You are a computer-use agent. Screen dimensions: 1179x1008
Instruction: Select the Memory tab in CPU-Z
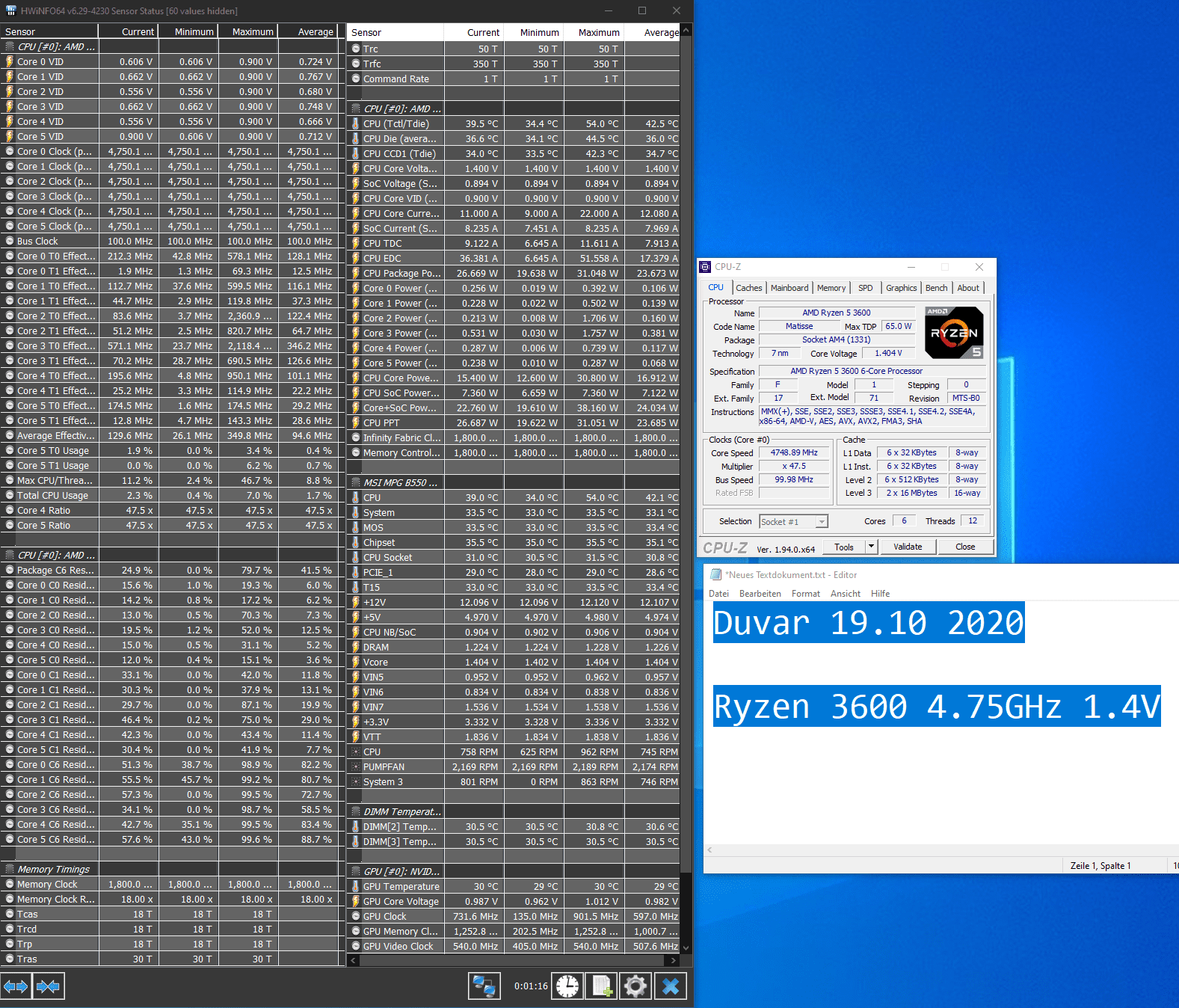[831, 288]
